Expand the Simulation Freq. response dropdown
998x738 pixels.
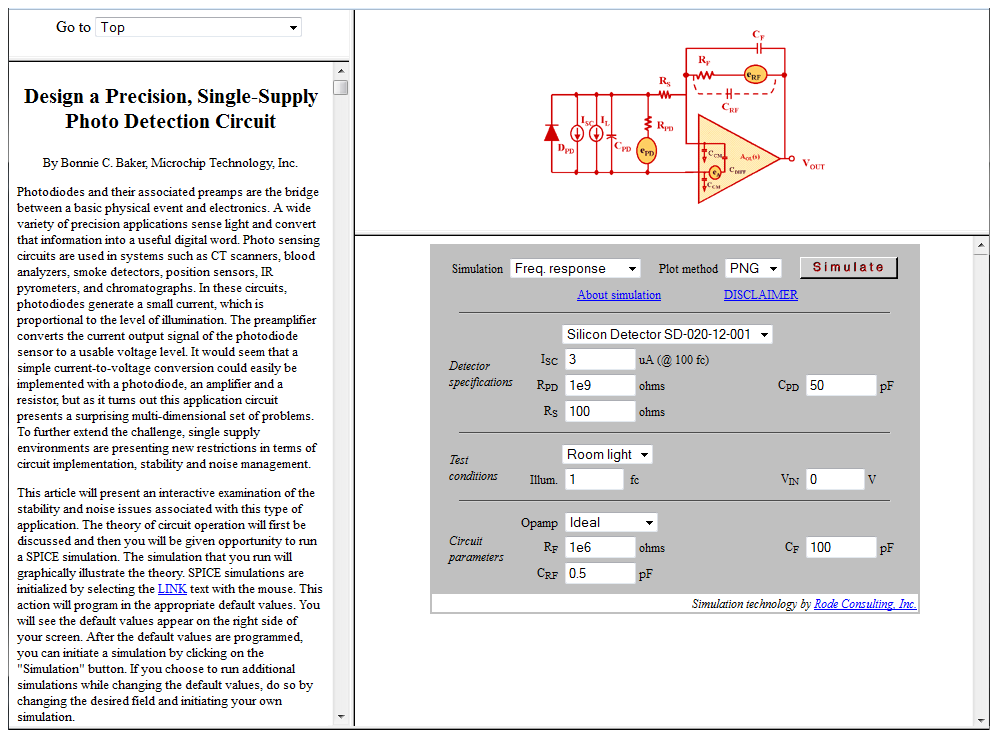point(575,268)
